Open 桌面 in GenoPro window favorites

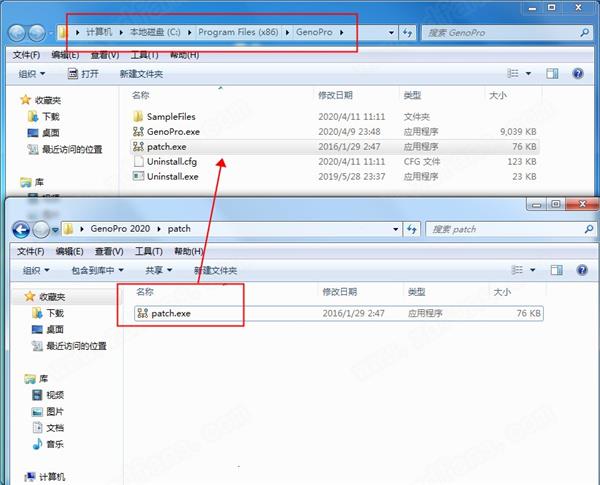tap(44, 133)
